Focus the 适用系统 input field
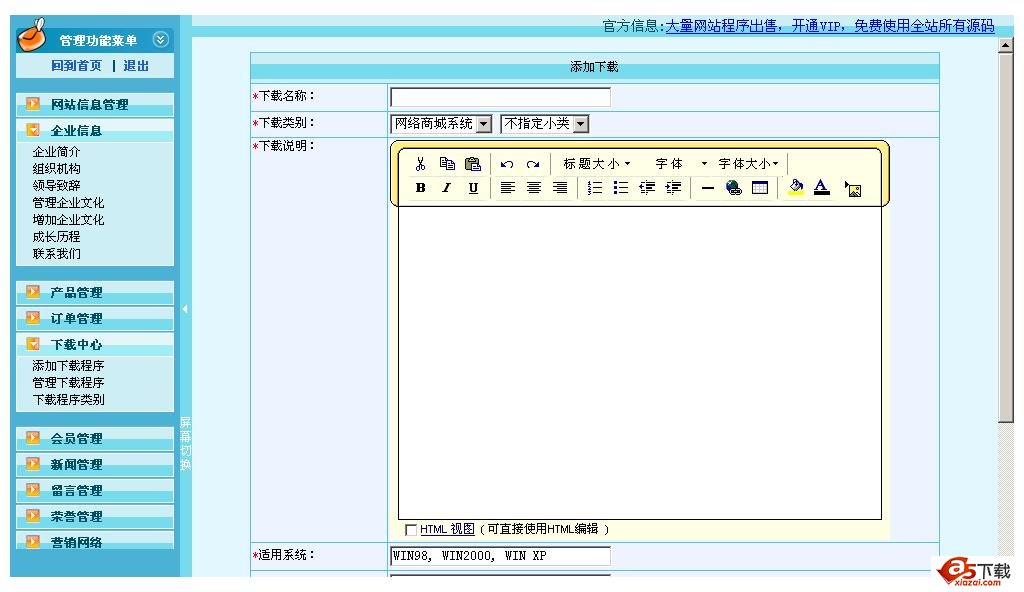The height and width of the screenshot is (592, 1024). point(500,556)
